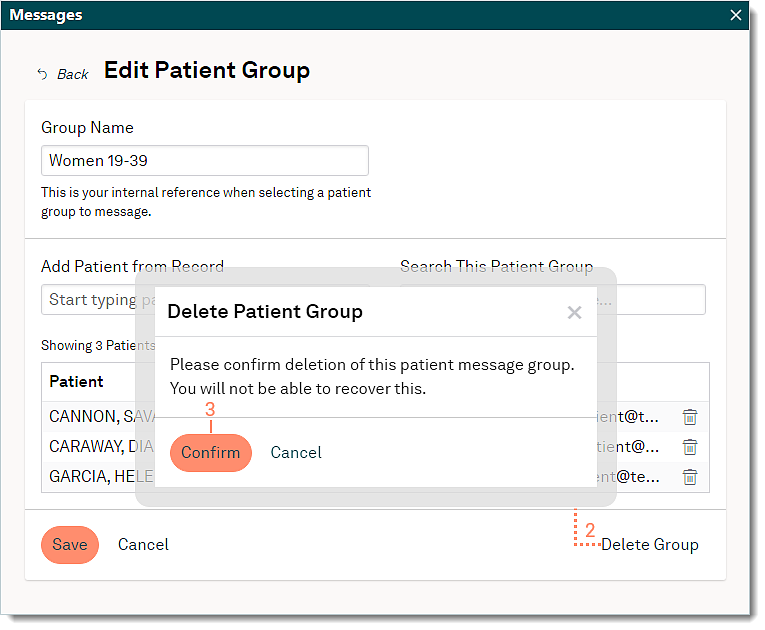Close the Delete Patient Group dialog
The height and width of the screenshot is (630, 765).
click(574, 312)
